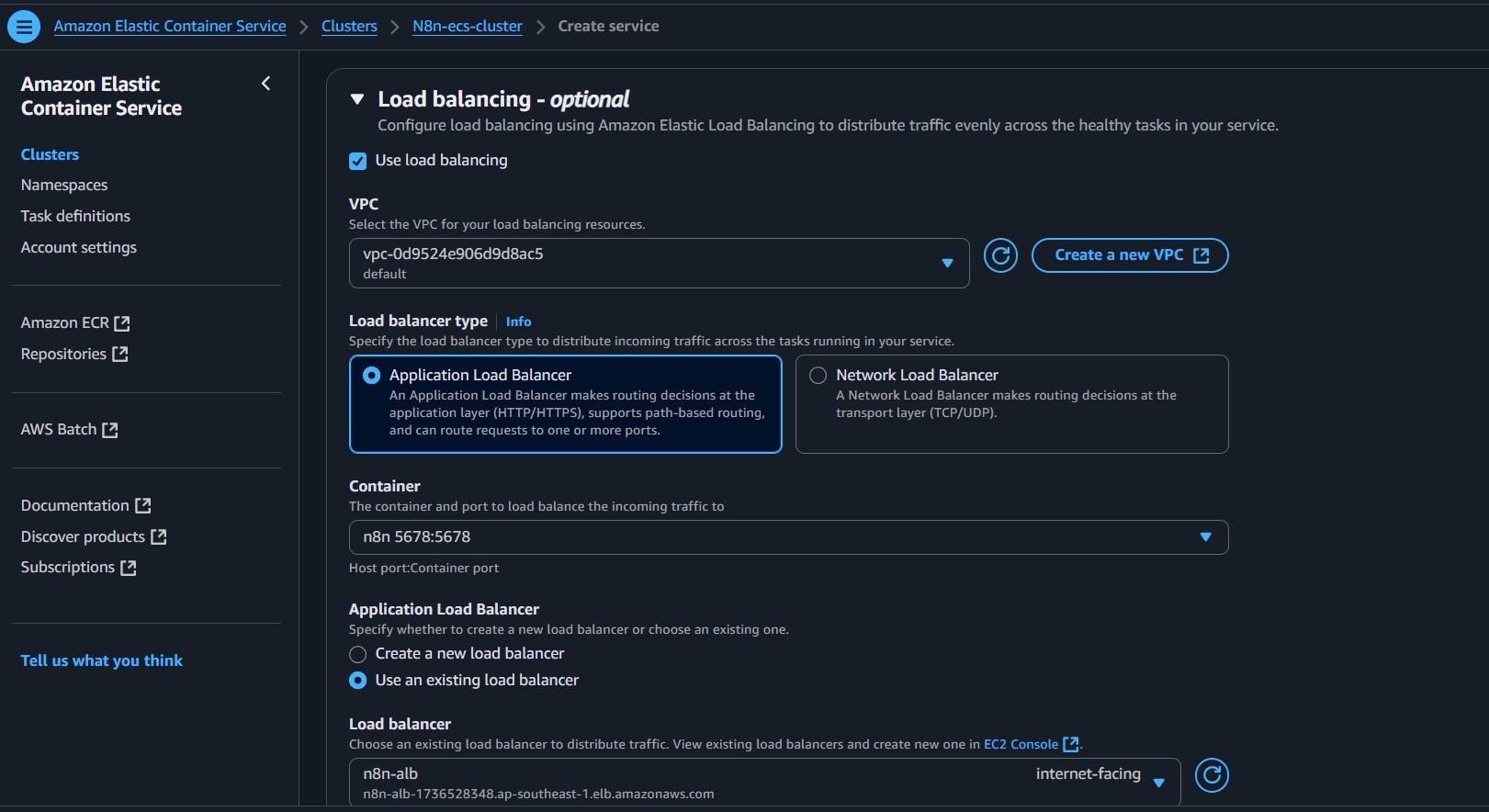Click external link icon beside AWS Batch
Viewport: 1489px width, 812px height.
(110, 430)
